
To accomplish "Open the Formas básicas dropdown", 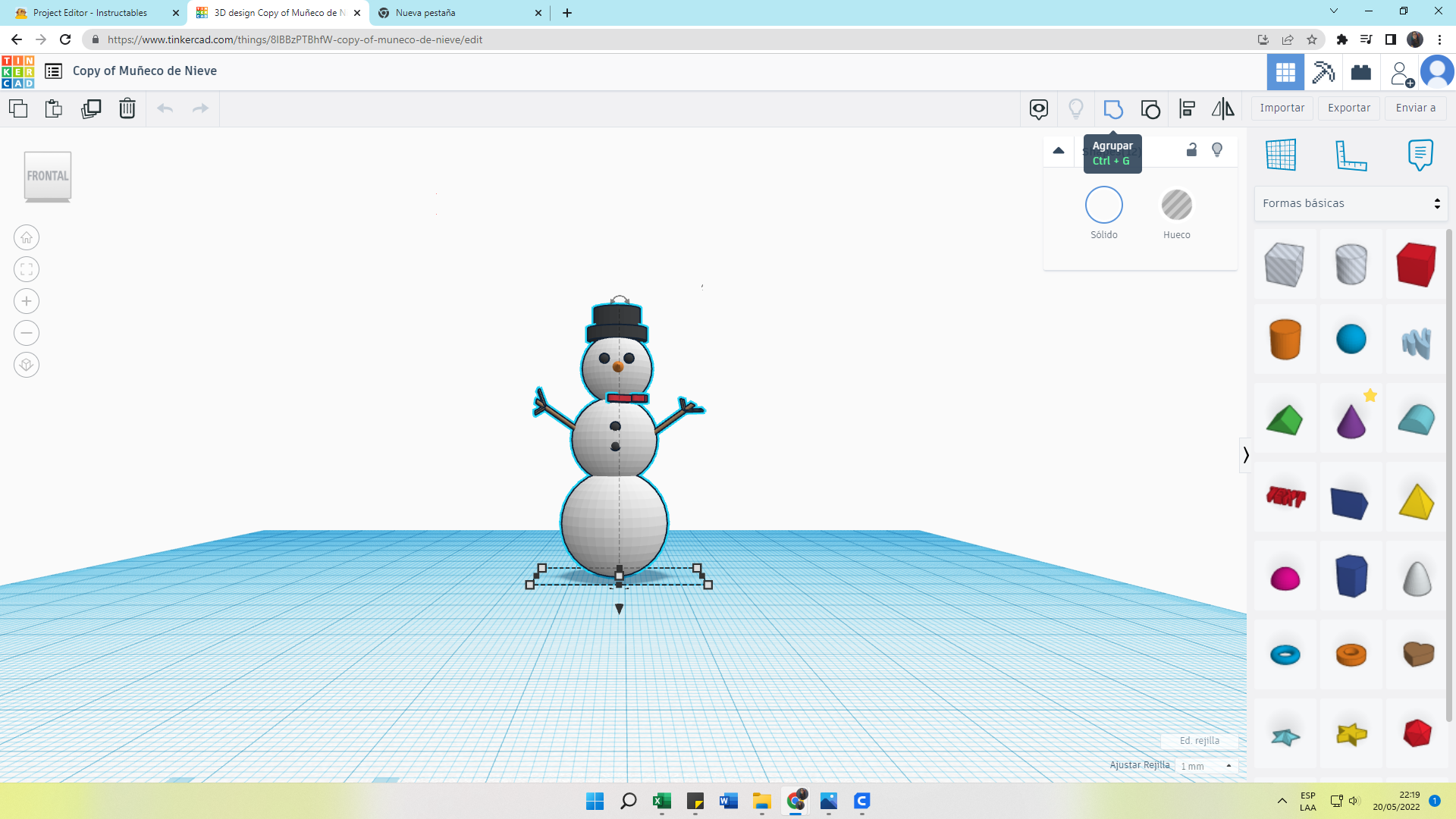I will coord(1351,203).
